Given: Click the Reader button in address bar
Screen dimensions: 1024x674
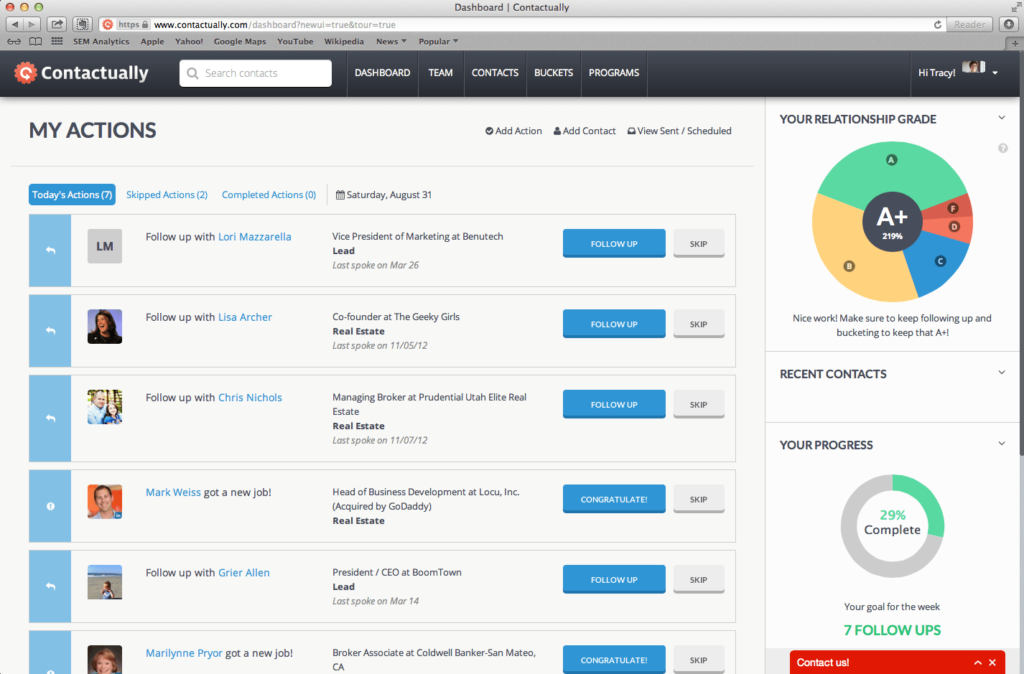Looking at the screenshot, I should (x=969, y=24).
